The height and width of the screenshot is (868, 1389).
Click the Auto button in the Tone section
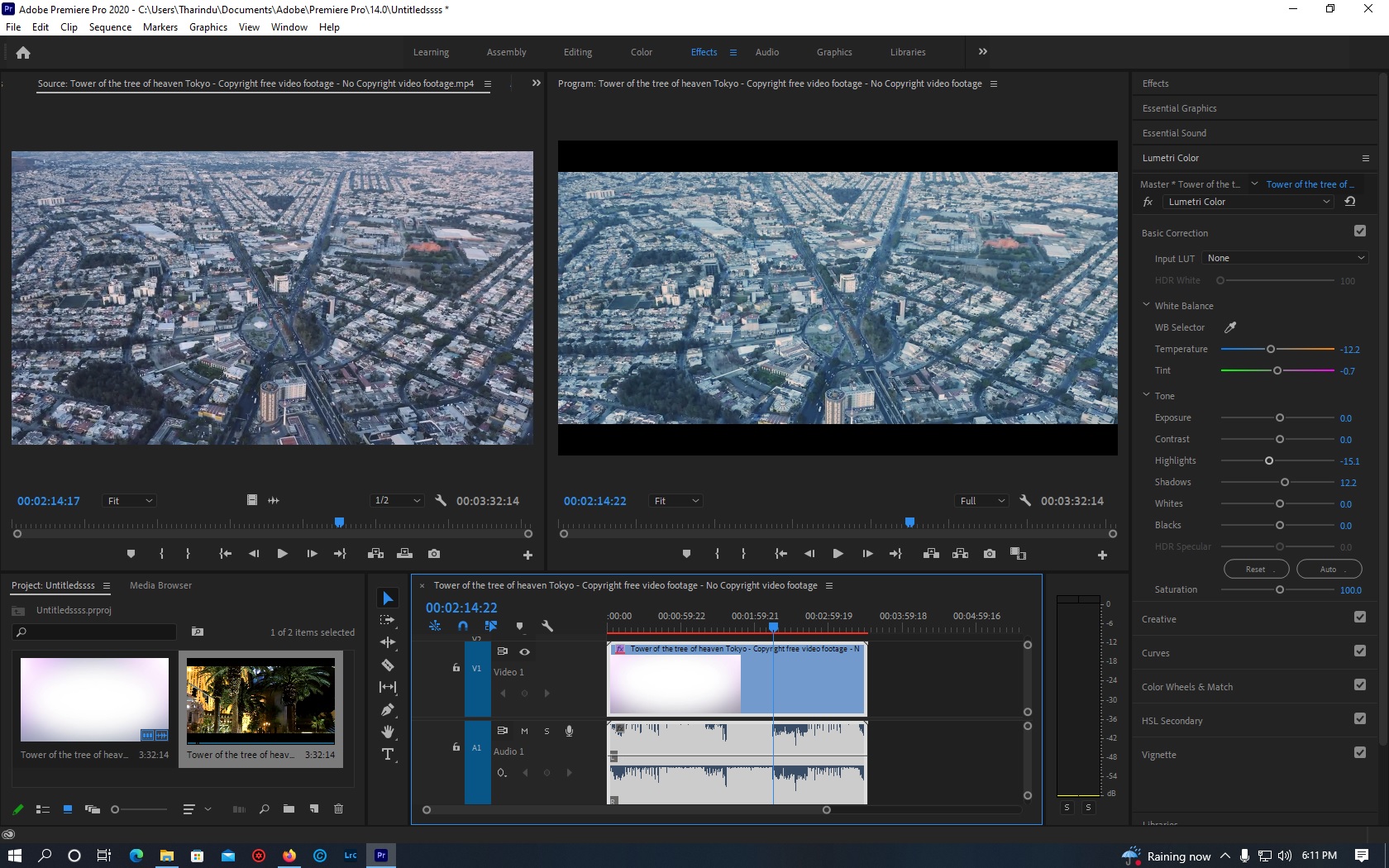(x=1328, y=569)
